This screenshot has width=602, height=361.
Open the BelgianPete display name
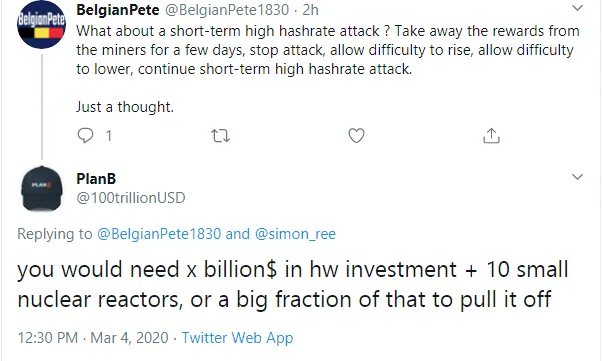click(x=117, y=10)
